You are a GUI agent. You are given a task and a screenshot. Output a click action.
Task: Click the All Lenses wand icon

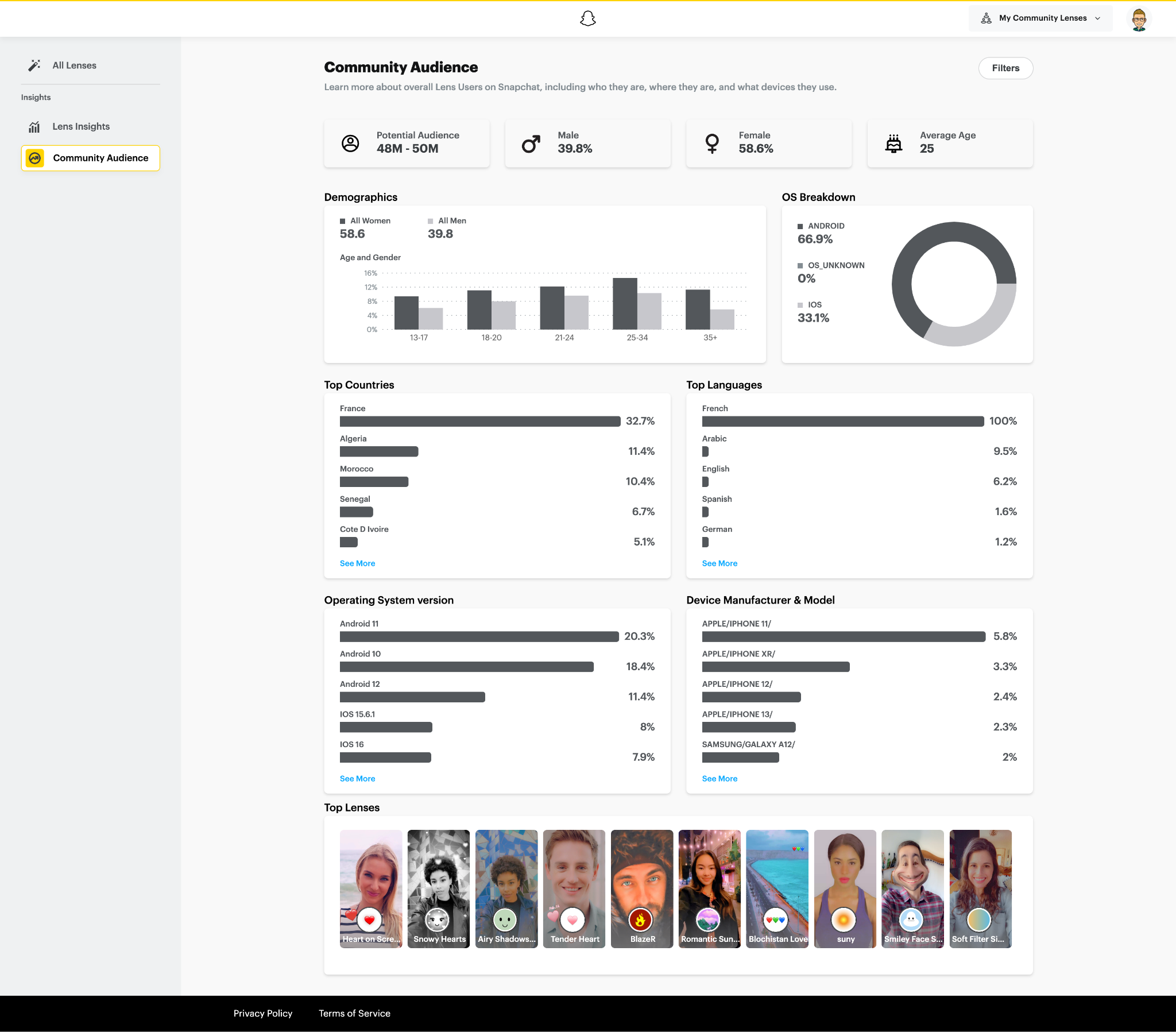(x=34, y=65)
